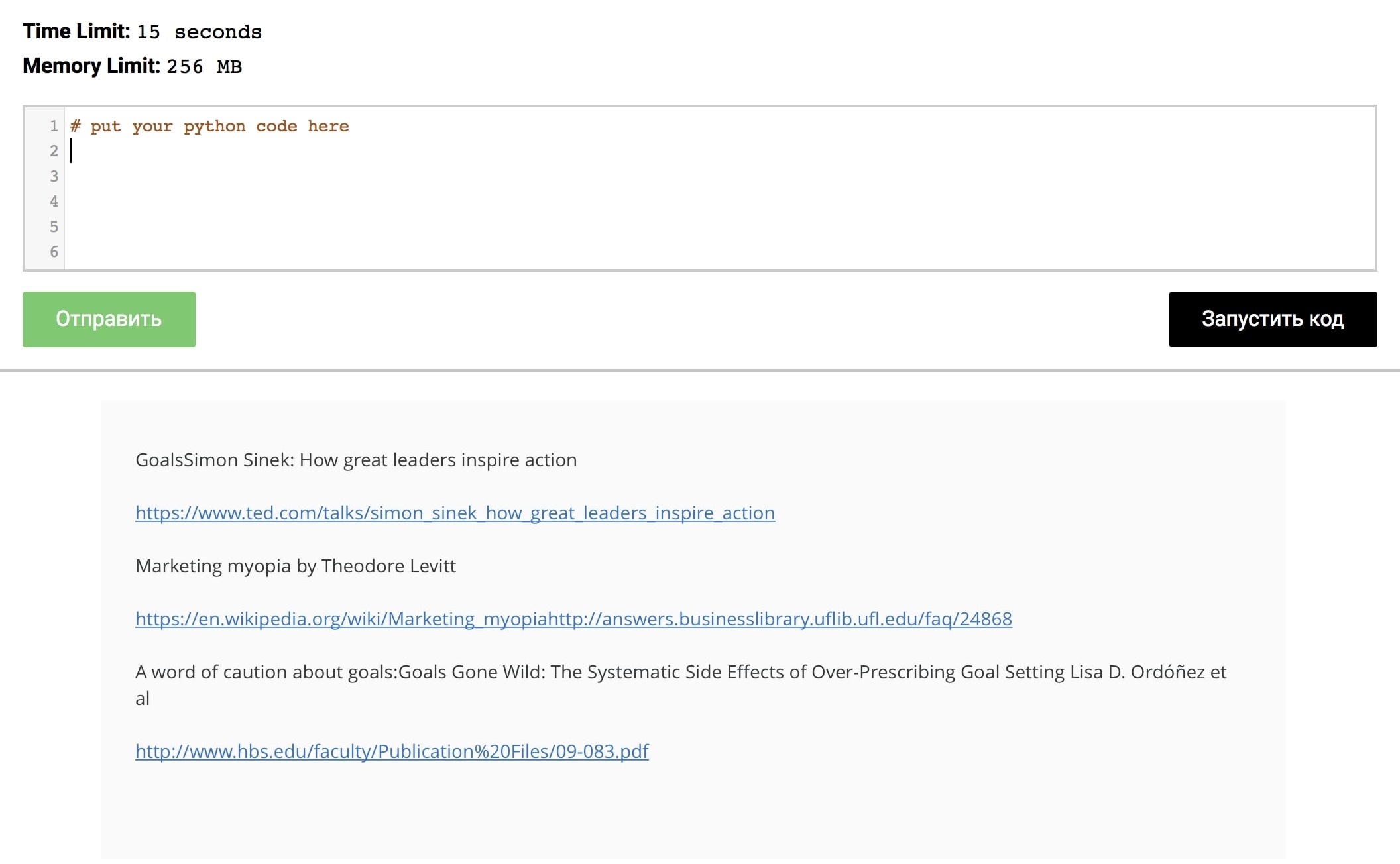Click the Time Limit label text

[x=76, y=31]
